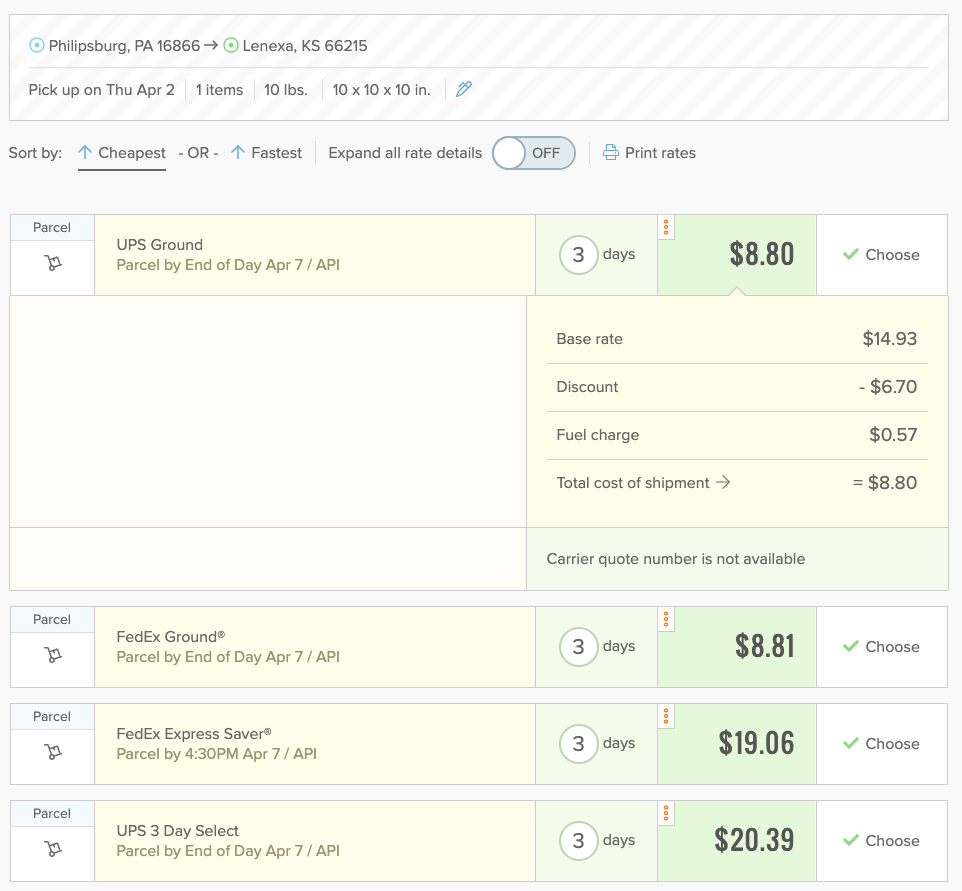Click the UPS 3 Day Select service name
This screenshot has height=891, width=962.
coord(177,831)
